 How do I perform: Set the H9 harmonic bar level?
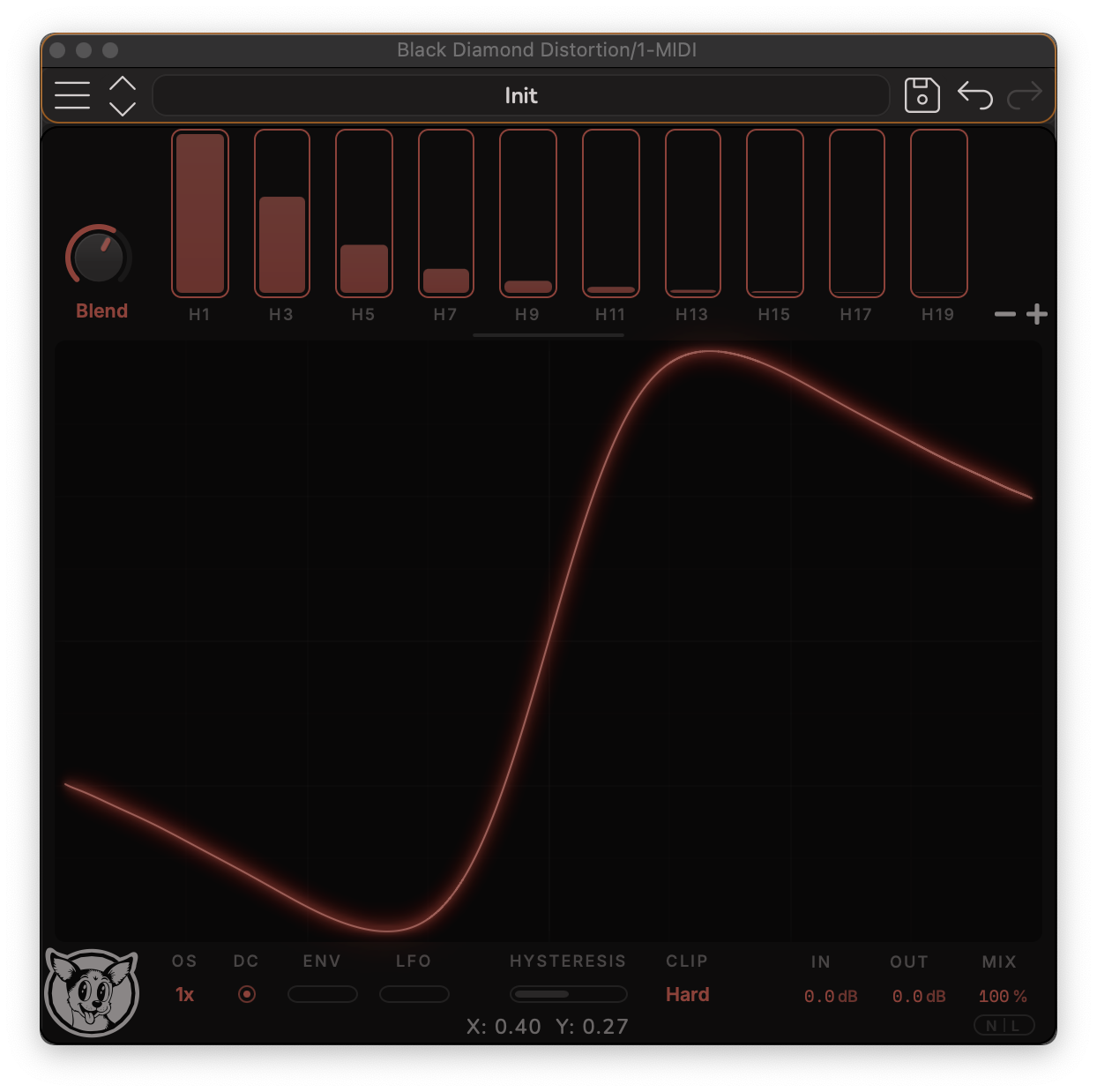pos(528,213)
